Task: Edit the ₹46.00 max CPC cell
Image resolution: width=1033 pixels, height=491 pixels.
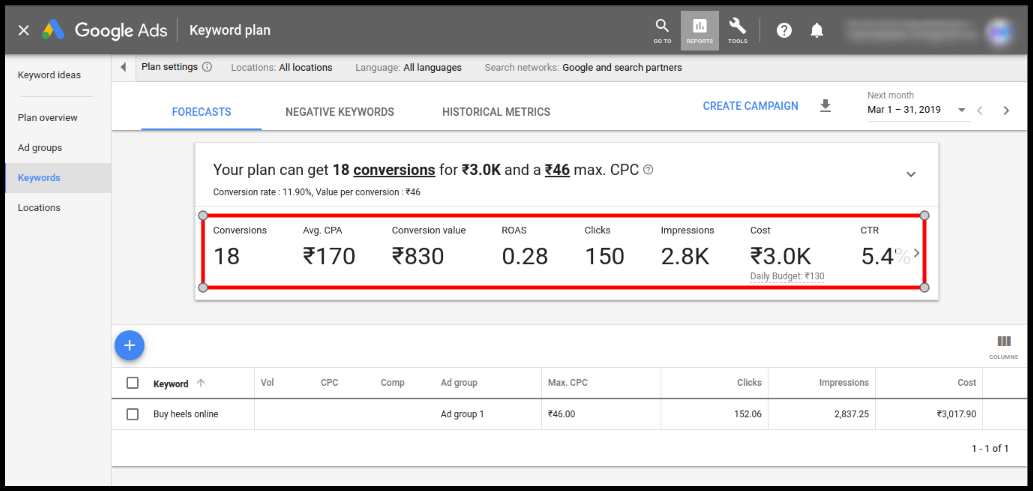Action: tap(561, 415)
